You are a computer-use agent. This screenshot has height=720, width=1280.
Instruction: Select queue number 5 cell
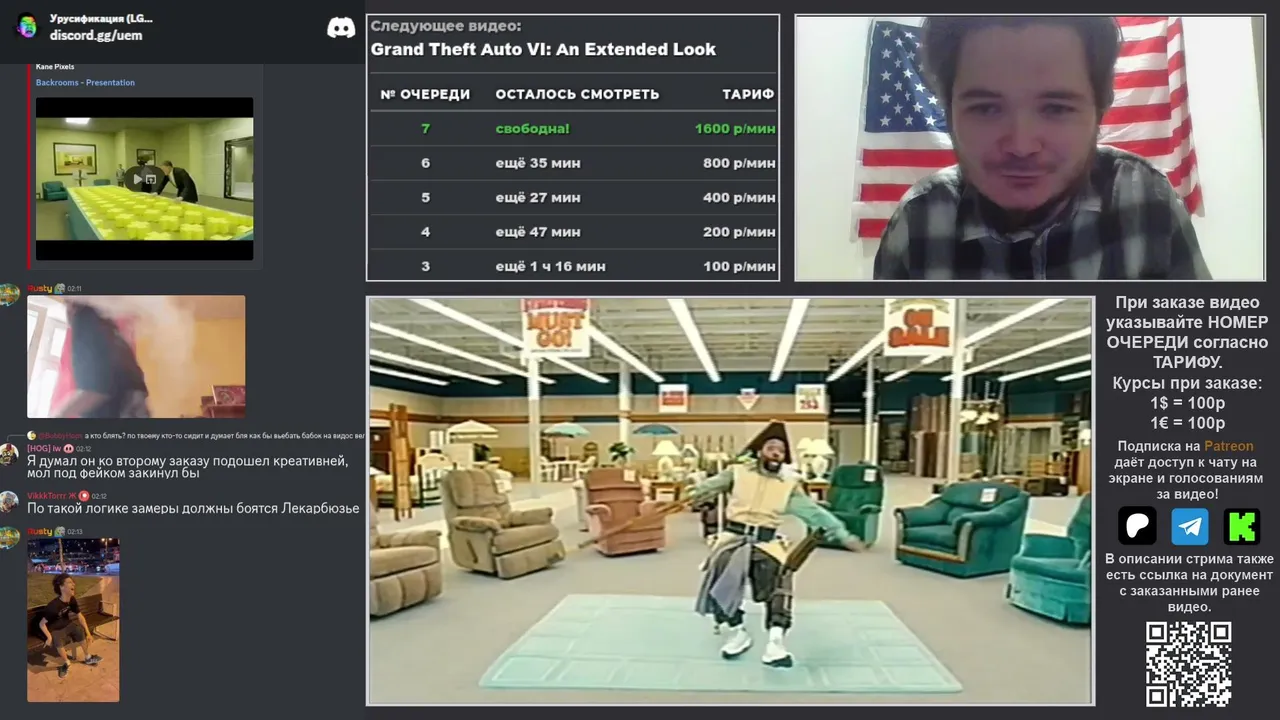coord(426,198)
